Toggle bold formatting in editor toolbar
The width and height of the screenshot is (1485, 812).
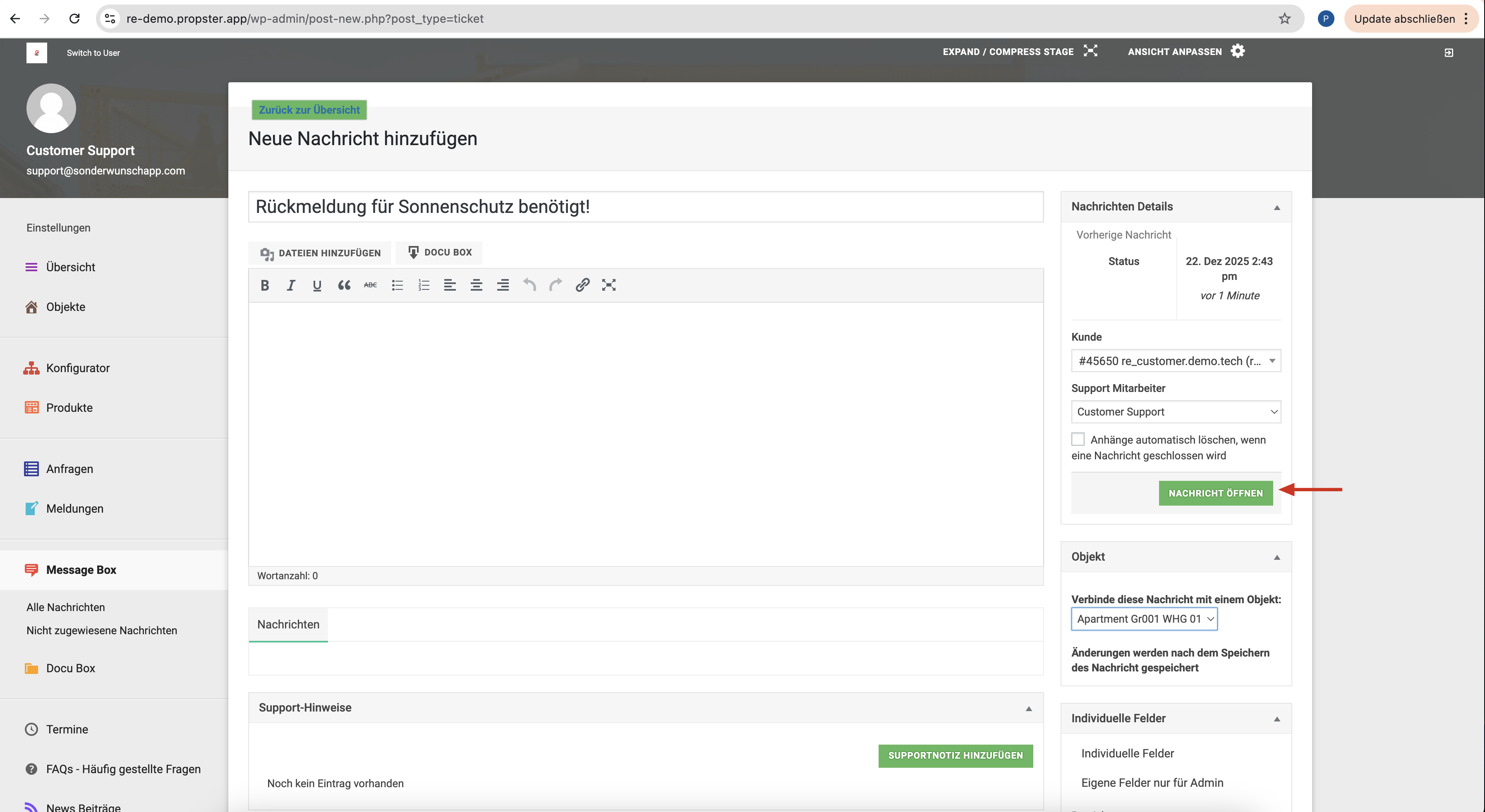click(x=265, y=285)
